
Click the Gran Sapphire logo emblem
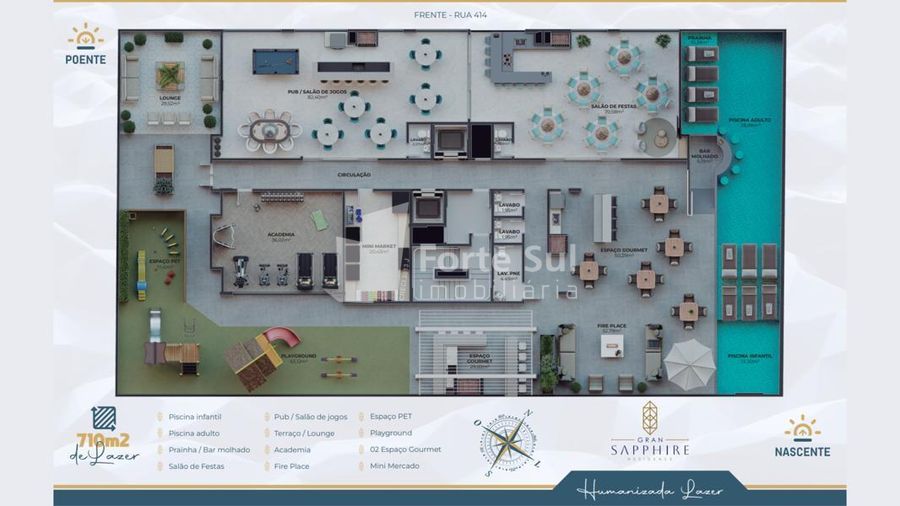tap(650, 418)
